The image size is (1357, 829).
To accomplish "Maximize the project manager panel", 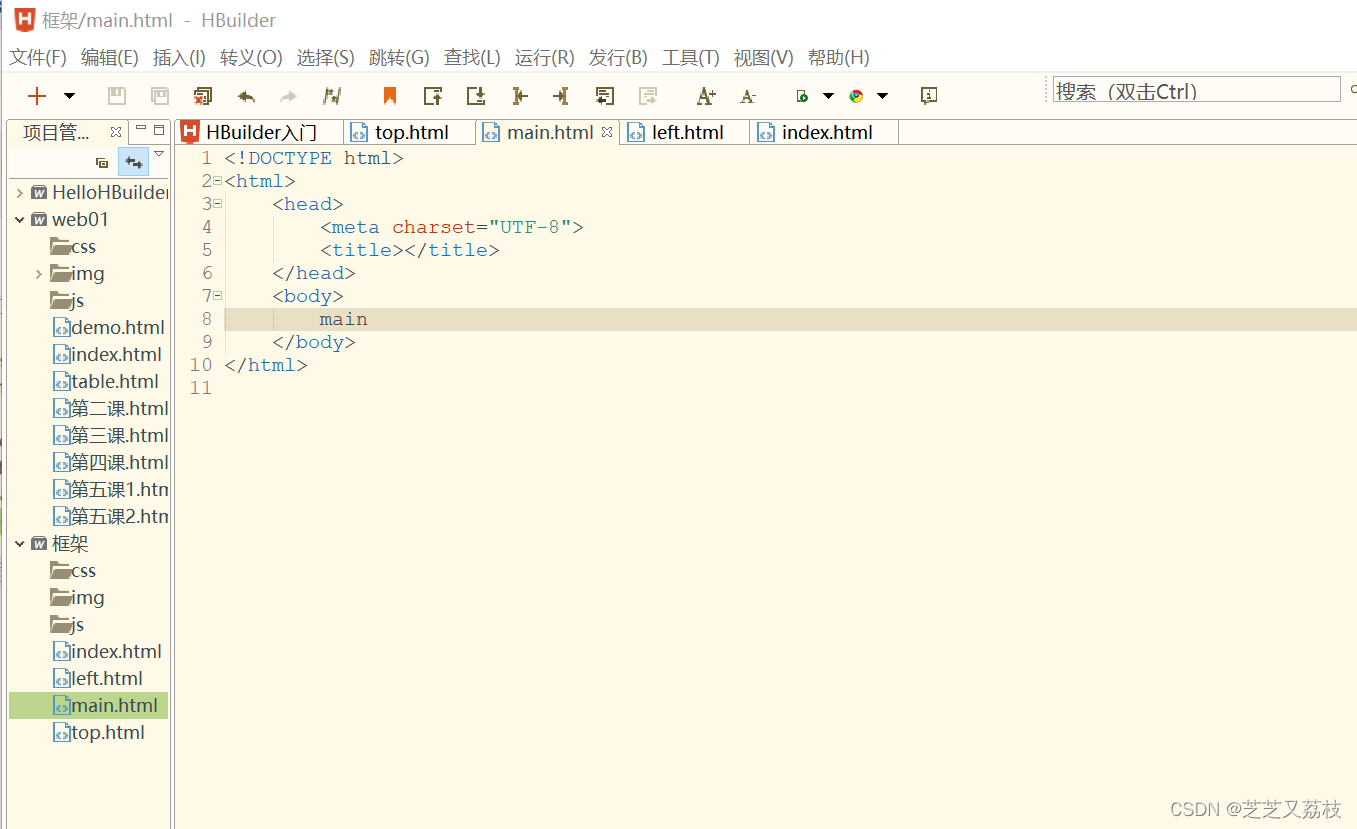I will point(159,129).
